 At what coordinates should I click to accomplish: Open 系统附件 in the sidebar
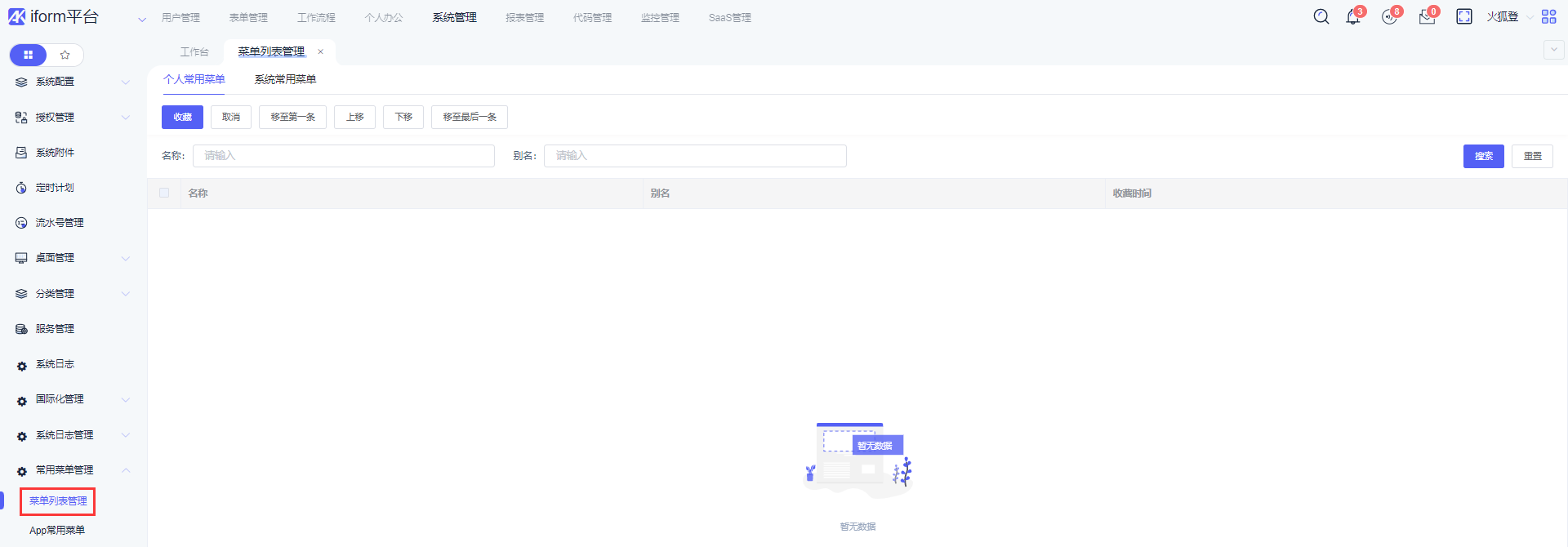pyautogui.click(x=55, y=153)
